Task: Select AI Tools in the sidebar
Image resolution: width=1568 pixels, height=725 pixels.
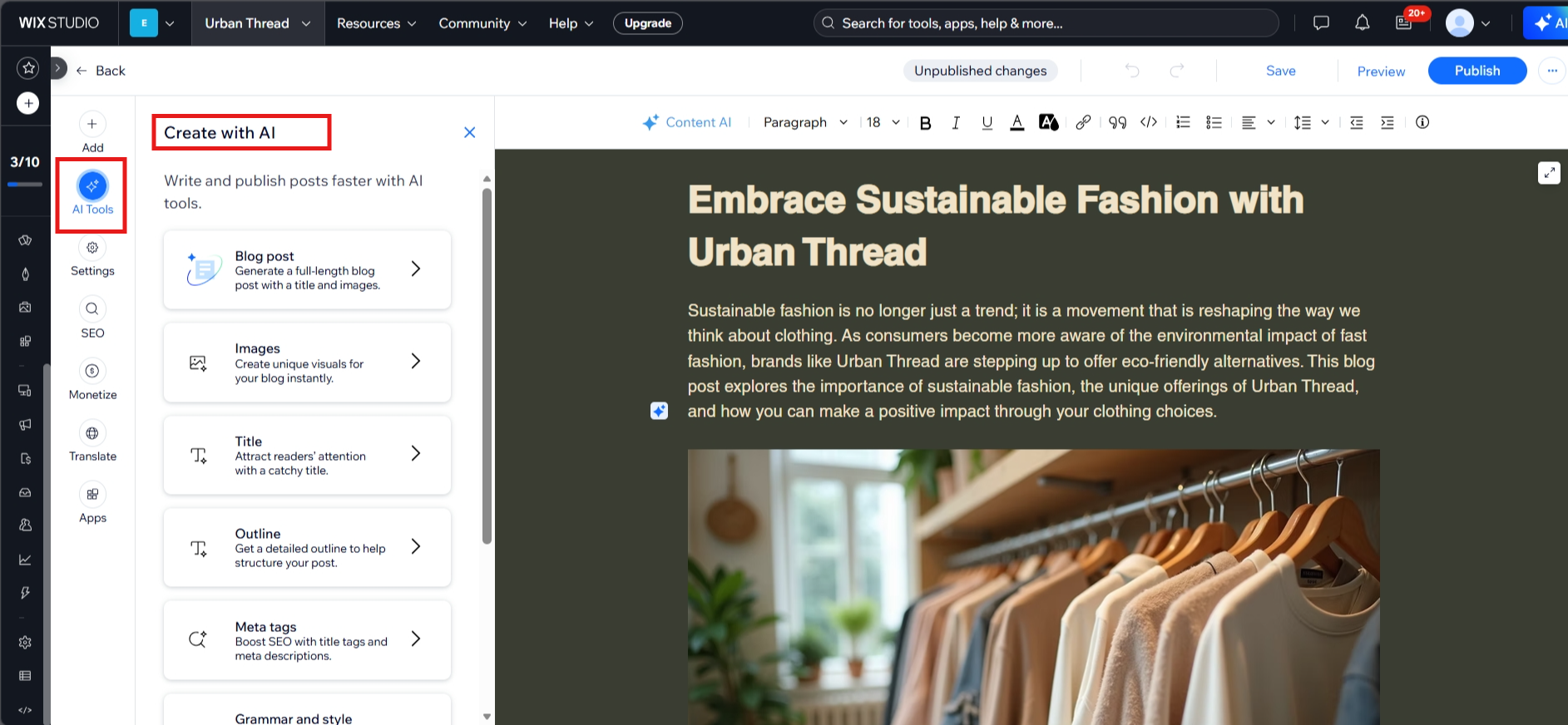Action: coord(92,194)
